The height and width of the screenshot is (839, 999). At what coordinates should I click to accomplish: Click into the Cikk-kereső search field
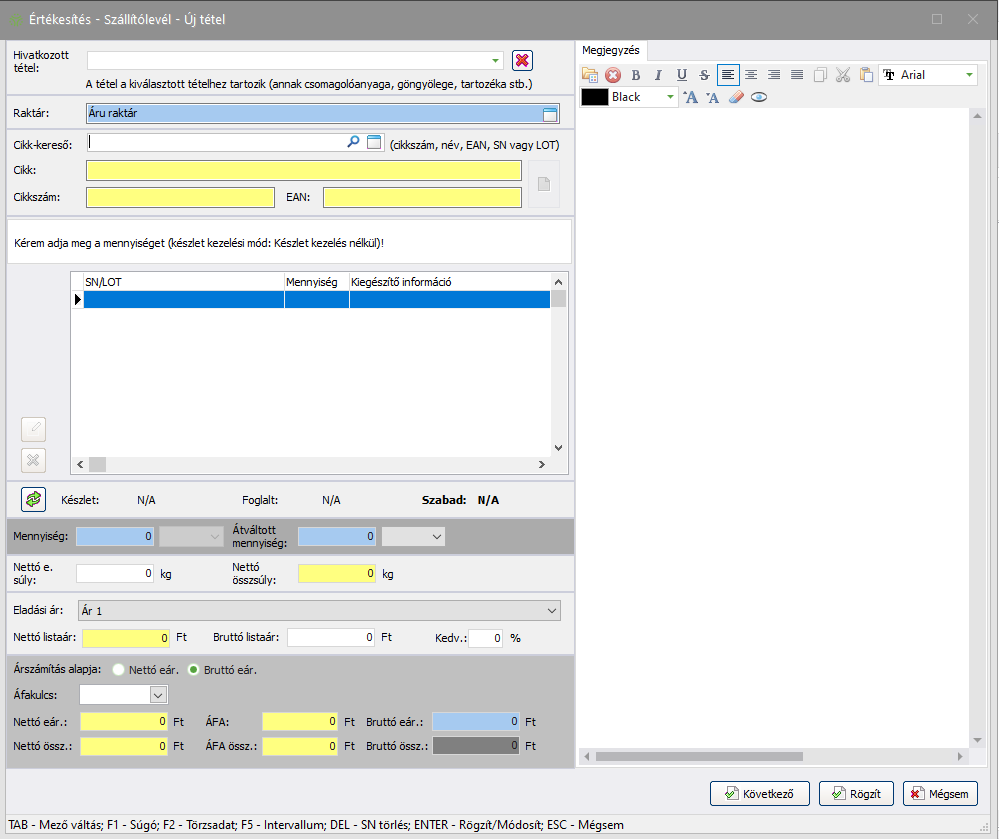tap(215, 143)
